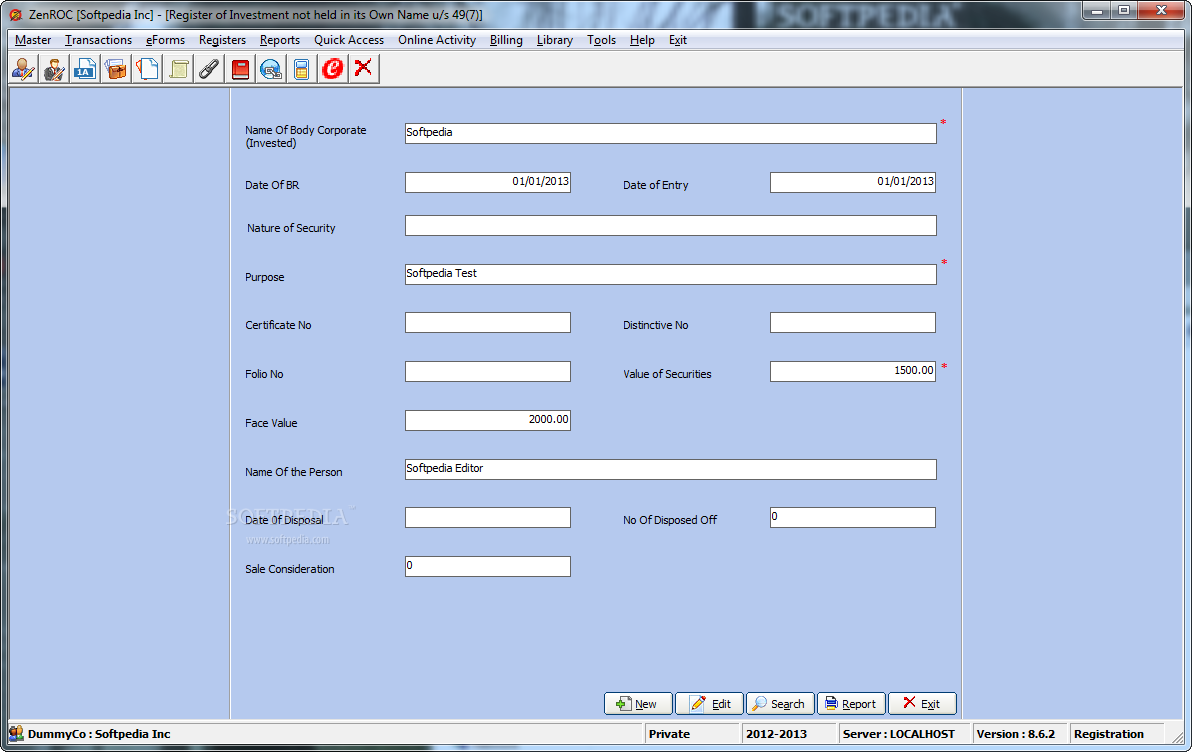Open the 1A form document icon

[85, 69]
